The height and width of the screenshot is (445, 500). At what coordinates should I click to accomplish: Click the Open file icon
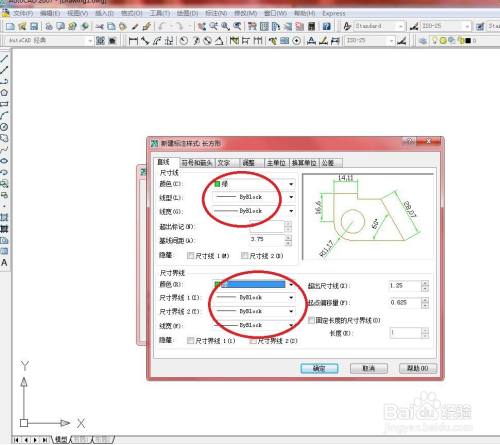(22, 26)
